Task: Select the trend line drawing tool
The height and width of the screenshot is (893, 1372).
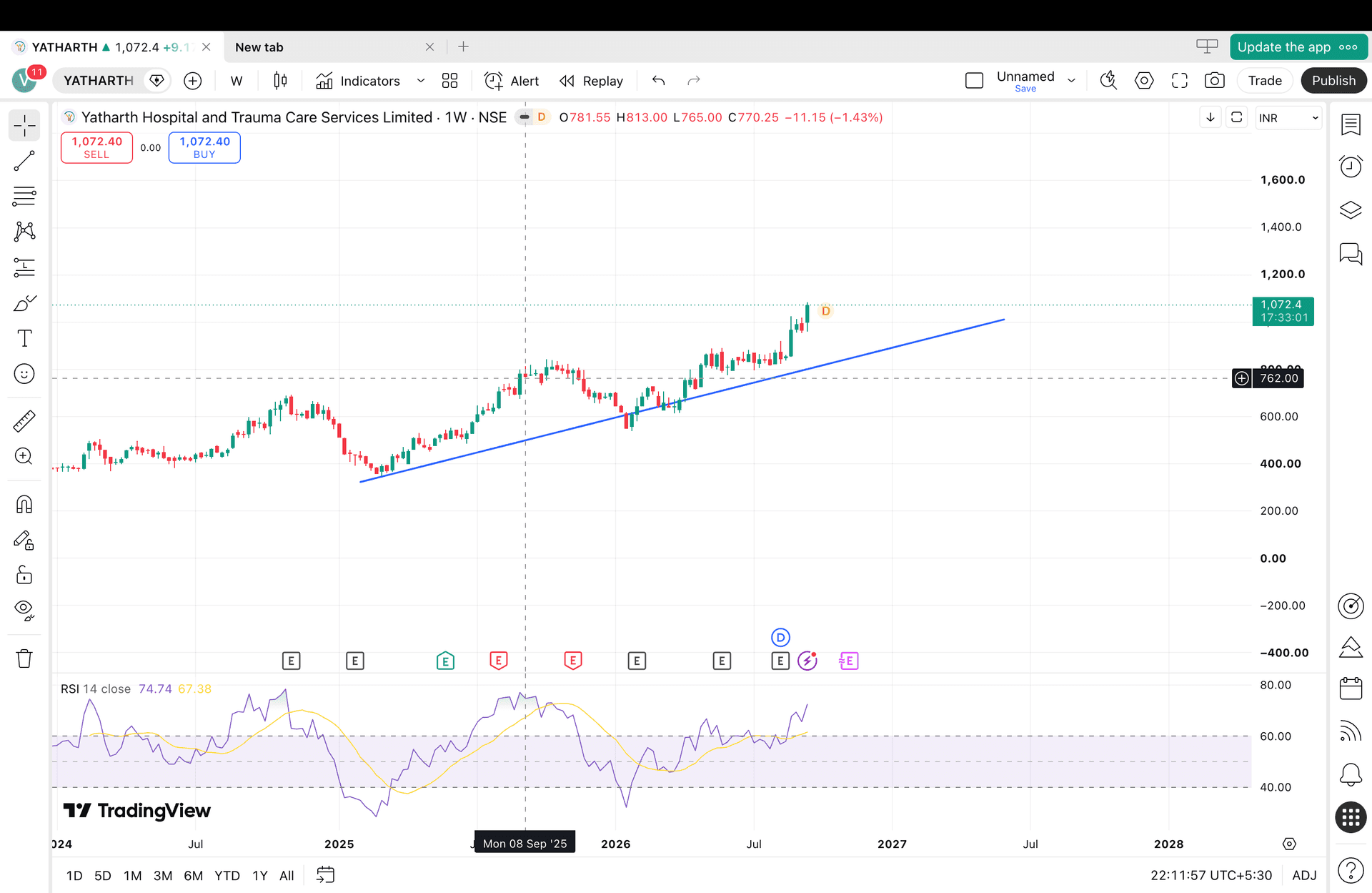Action: click(24, 162)
